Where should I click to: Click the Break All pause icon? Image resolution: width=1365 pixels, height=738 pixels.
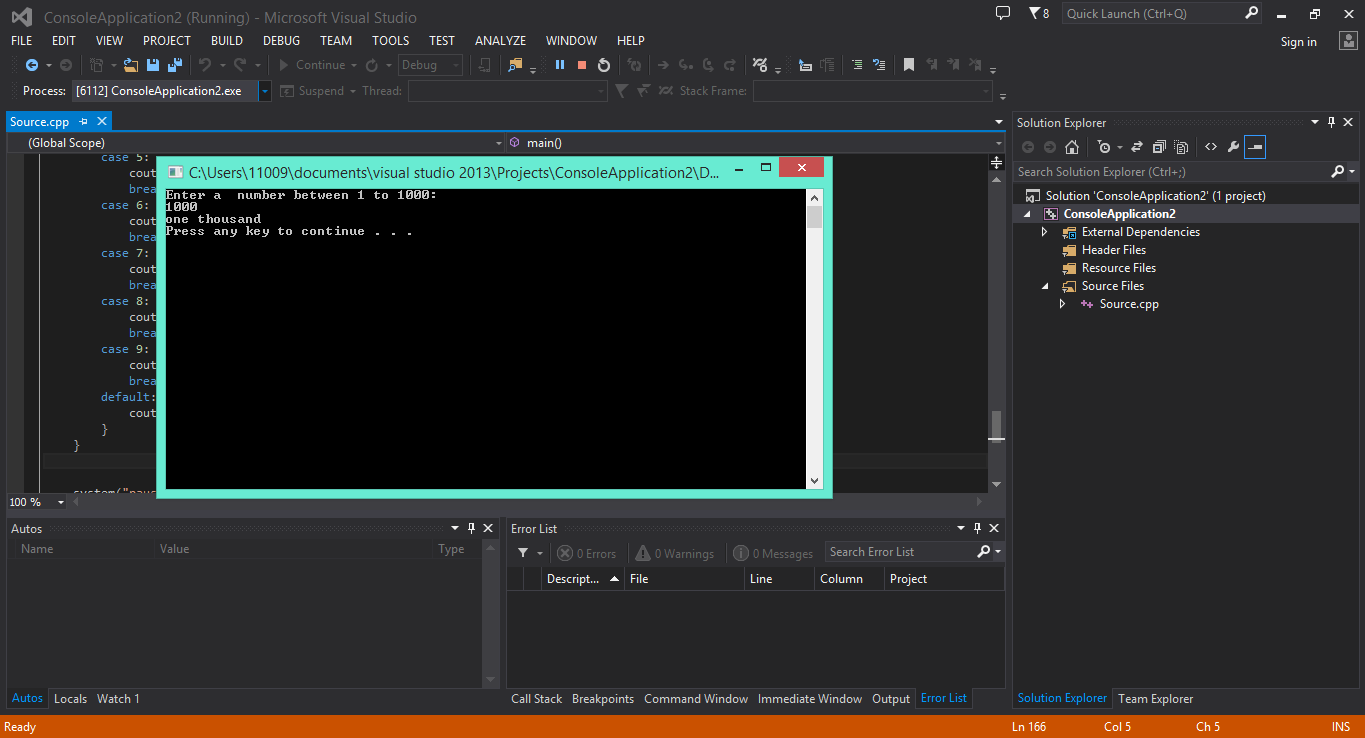pyautogui.click(x=560, y=64)
